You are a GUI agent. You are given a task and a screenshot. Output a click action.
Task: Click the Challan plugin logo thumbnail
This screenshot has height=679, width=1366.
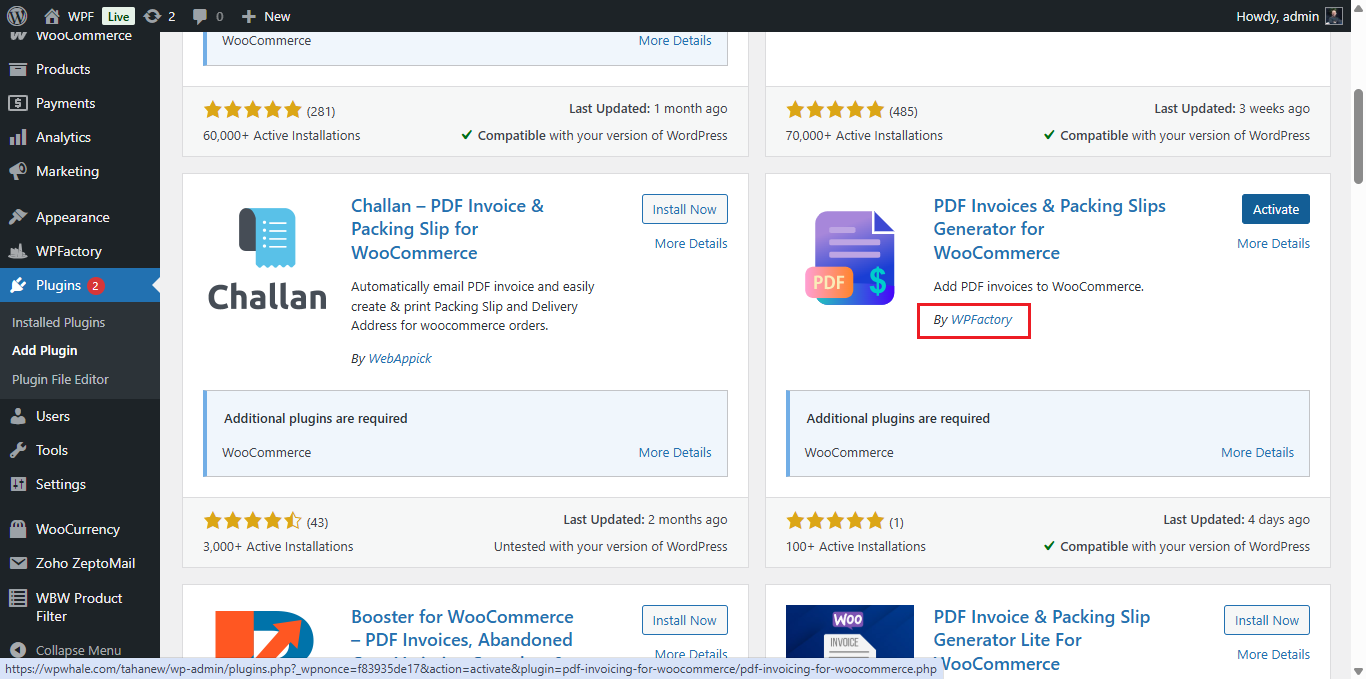(x=267, y=258)
